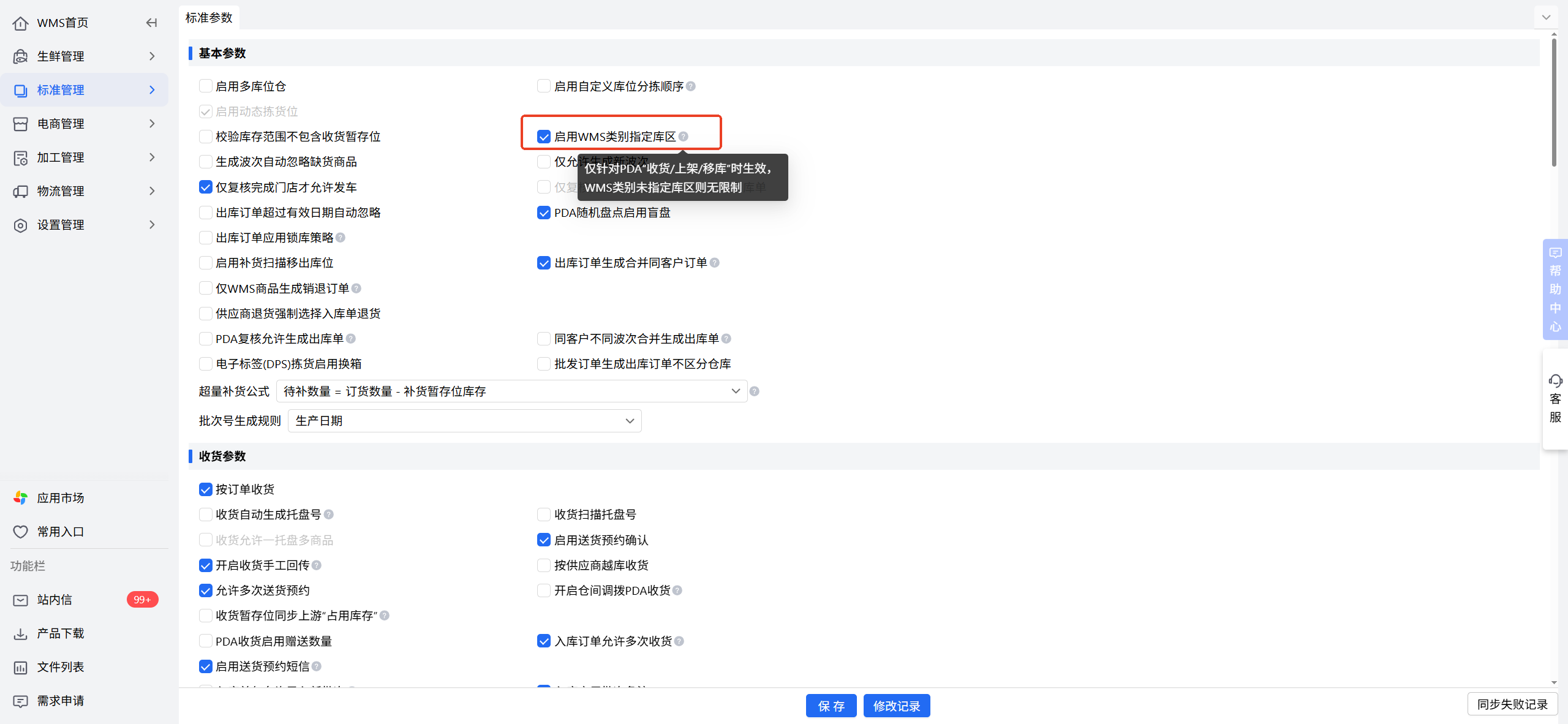Select the 标准参数 tab
This screenshot has height=724, width=1568.
tap(209, 18)
